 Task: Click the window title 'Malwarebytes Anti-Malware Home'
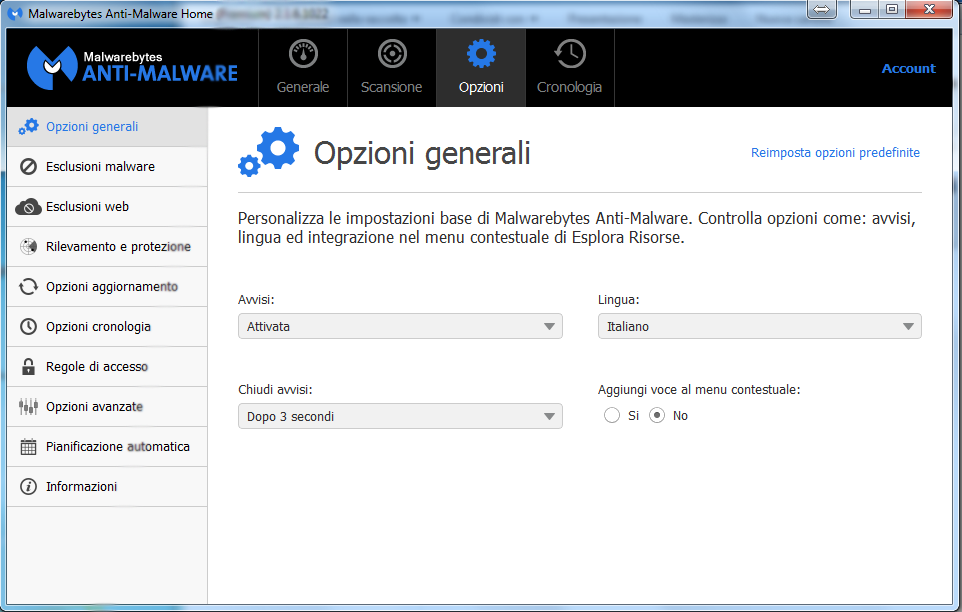pos(120,13)
